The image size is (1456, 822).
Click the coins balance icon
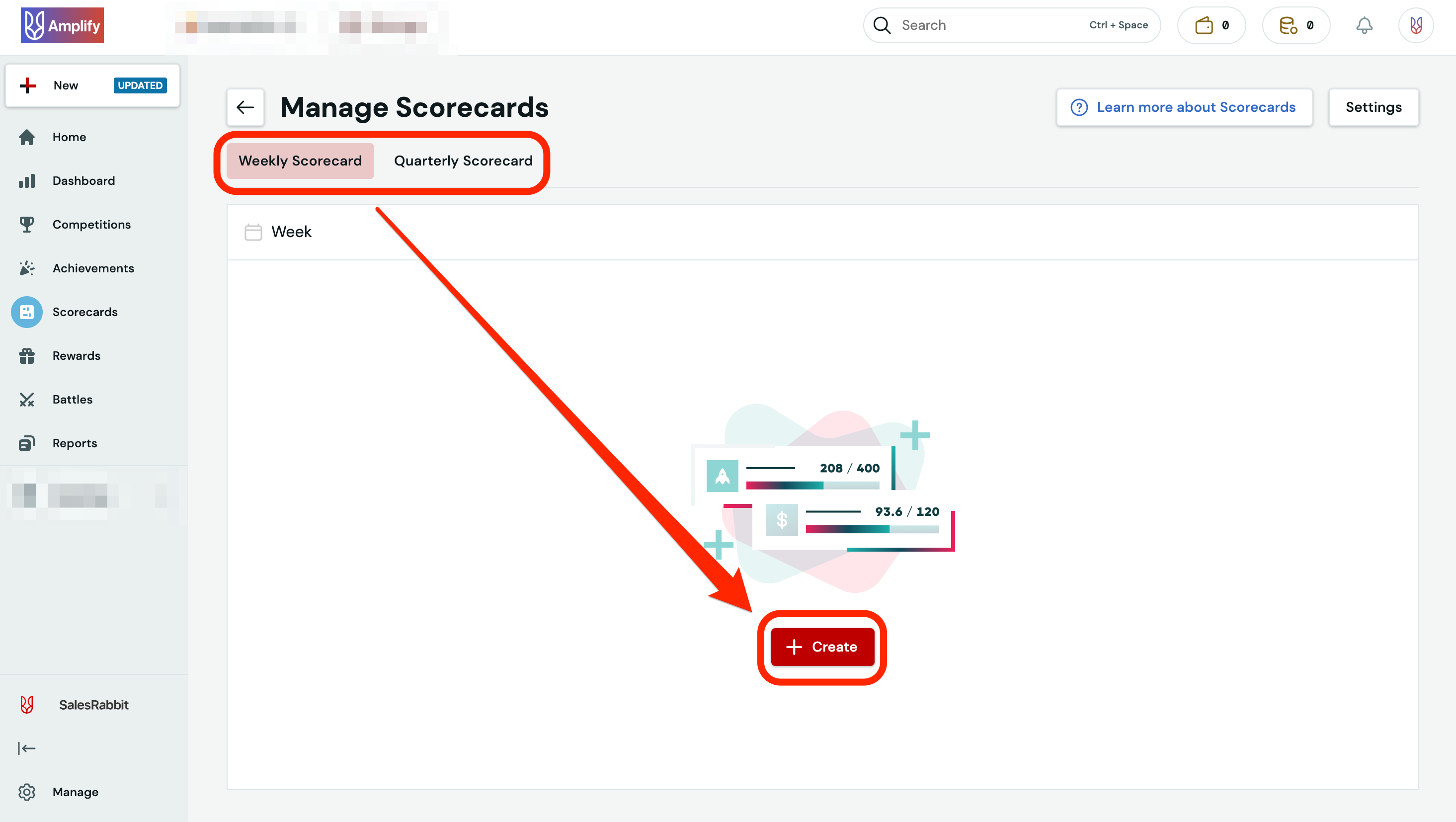pyautogui.click(x=1295, y=25)
